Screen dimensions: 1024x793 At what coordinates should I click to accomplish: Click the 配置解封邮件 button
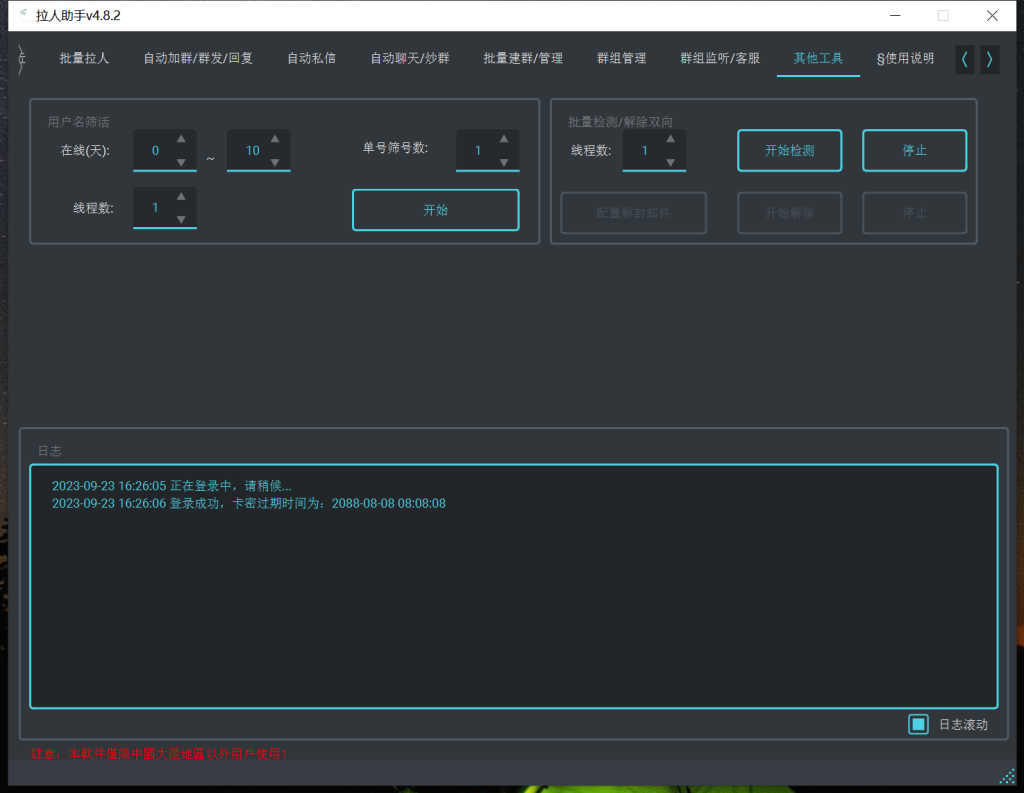(x=633, y=213)
